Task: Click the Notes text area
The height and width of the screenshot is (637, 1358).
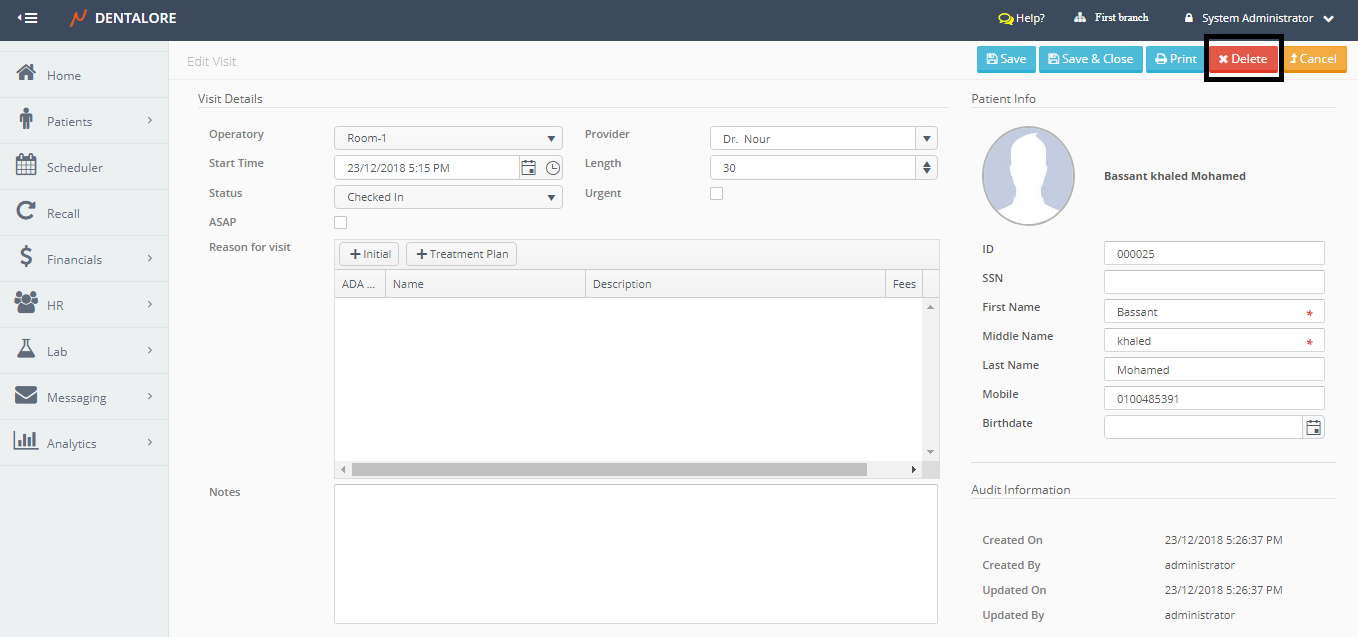Action: 635,553
